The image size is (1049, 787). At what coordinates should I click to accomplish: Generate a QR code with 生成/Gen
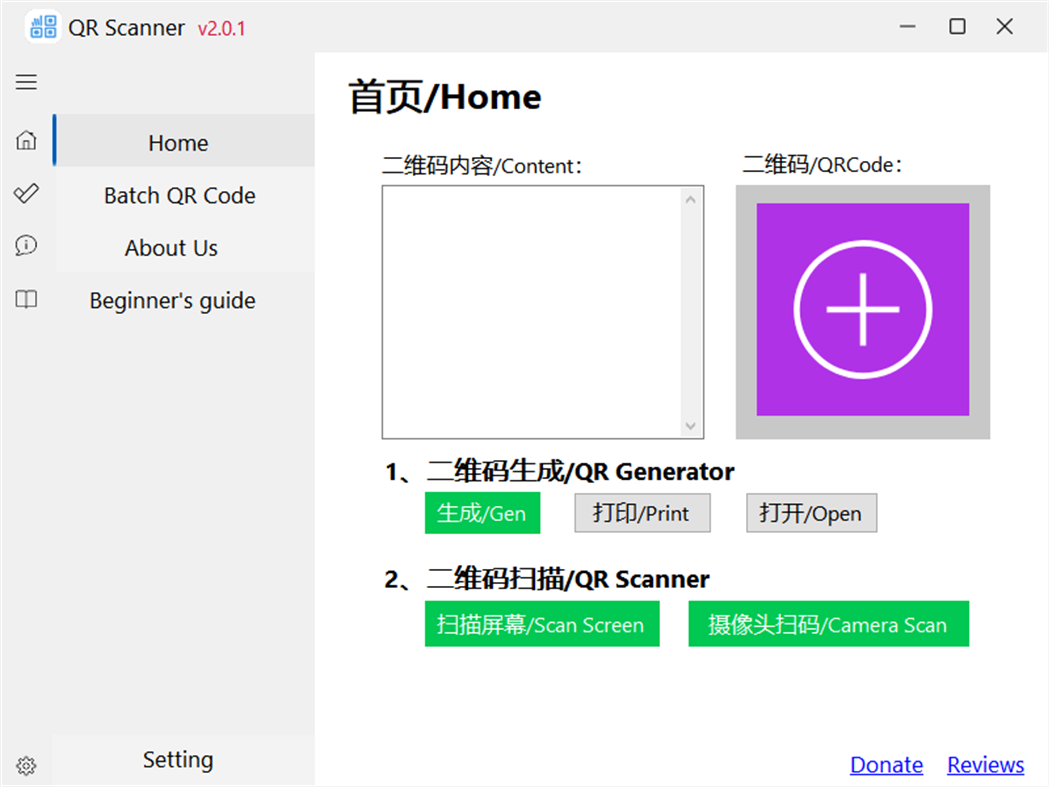482,512
